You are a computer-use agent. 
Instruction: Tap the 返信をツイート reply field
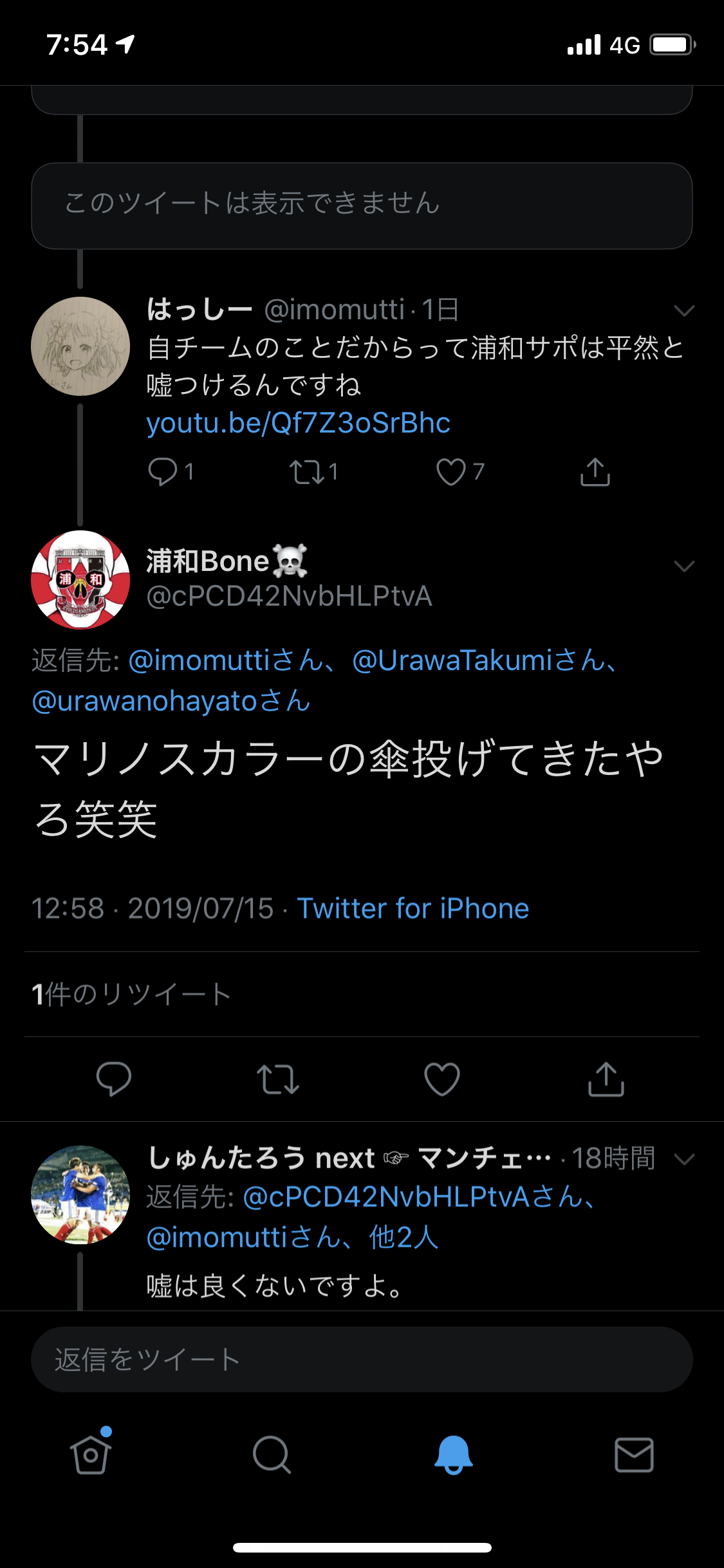click(362, 1359)
